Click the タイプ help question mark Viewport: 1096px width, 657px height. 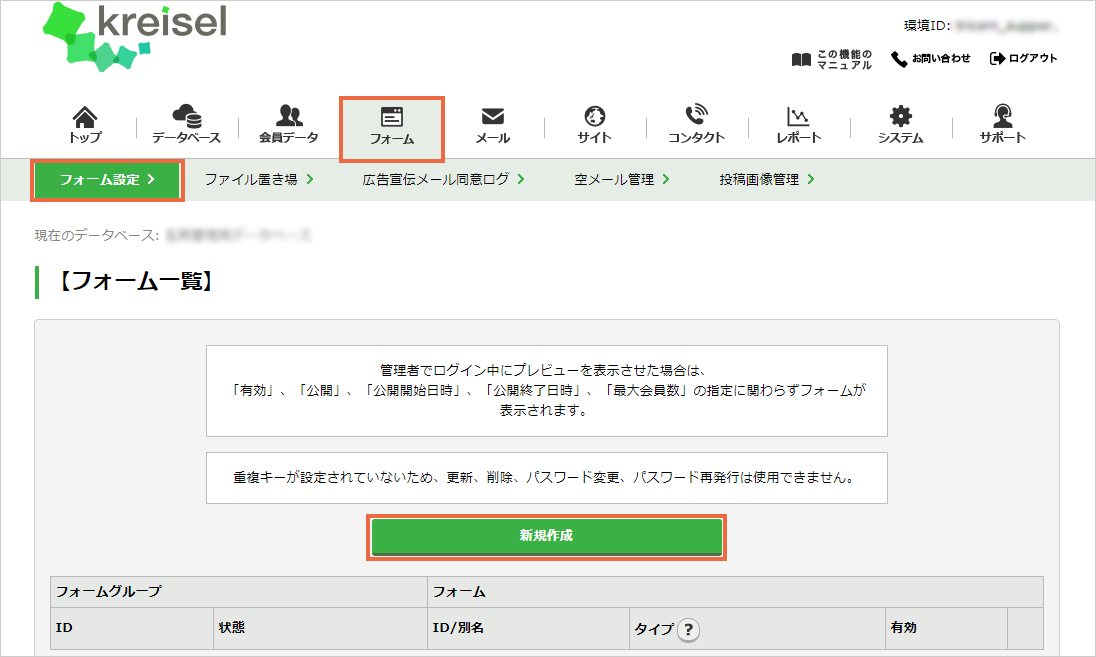[688, 630]
